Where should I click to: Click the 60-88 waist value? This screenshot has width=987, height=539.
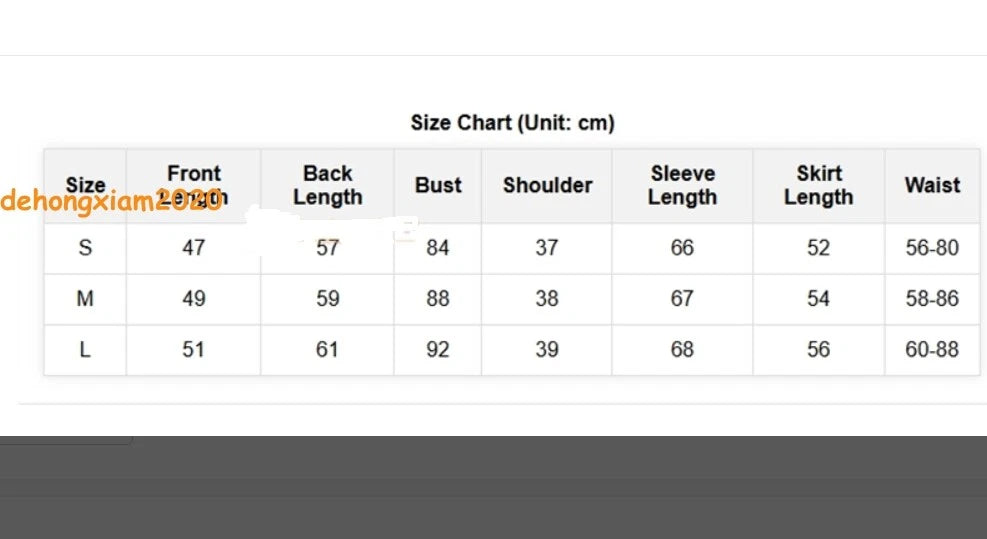(932, 349)
